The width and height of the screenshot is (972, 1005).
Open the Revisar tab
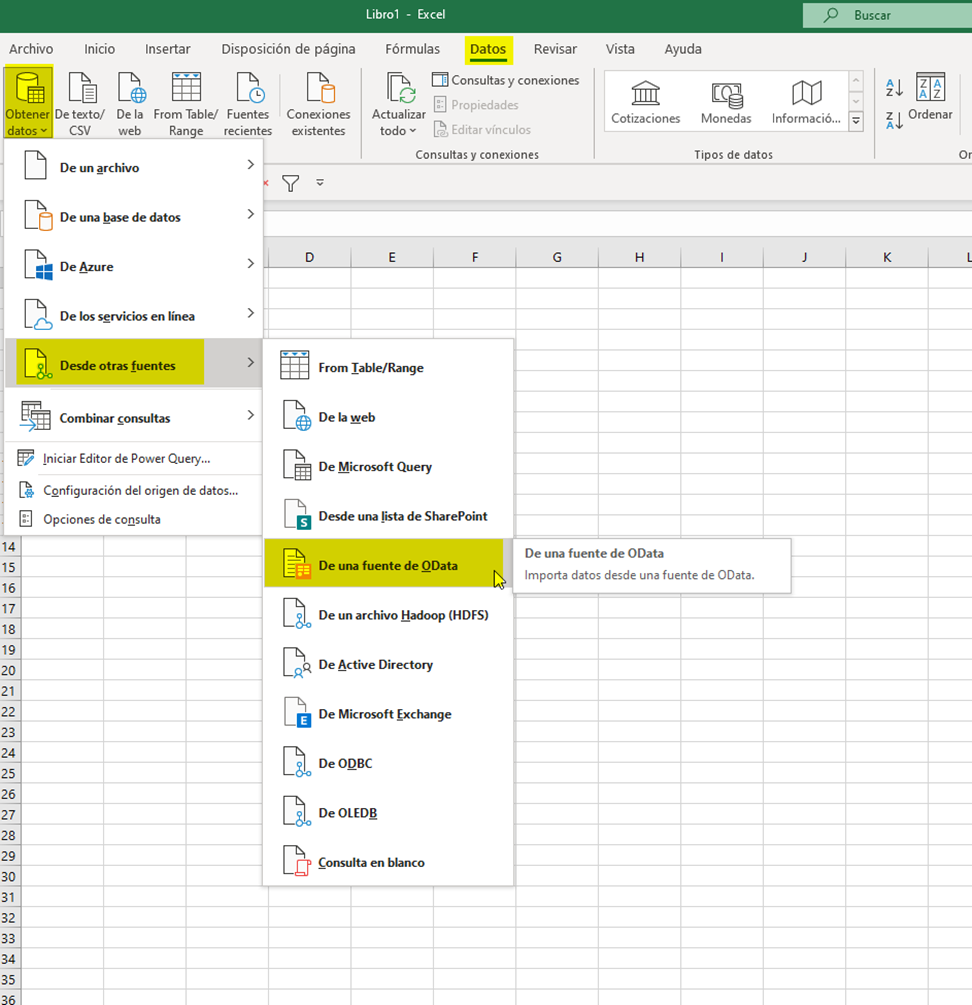pos(555,49)
